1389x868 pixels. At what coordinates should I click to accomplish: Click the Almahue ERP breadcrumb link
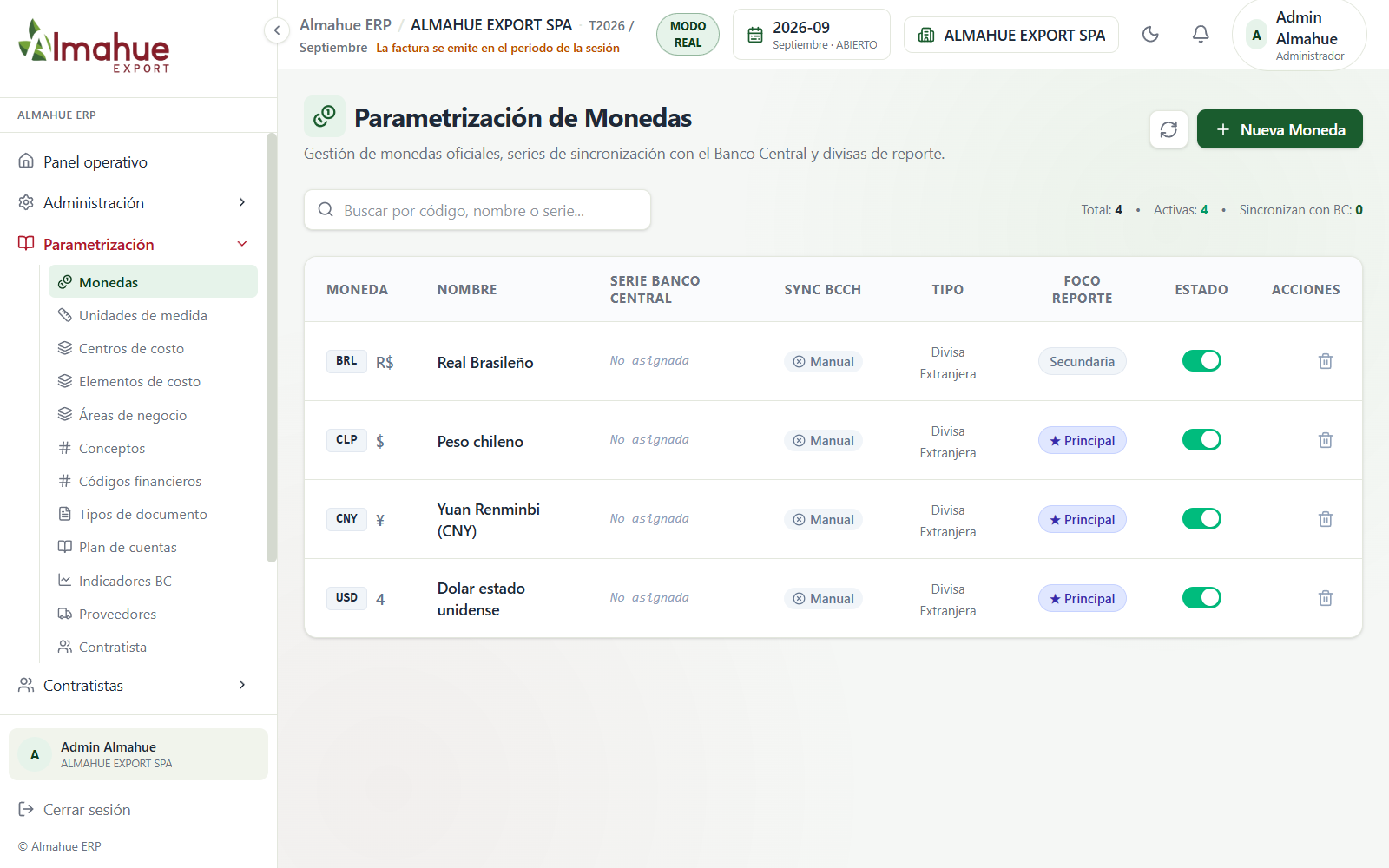(346, 25)
